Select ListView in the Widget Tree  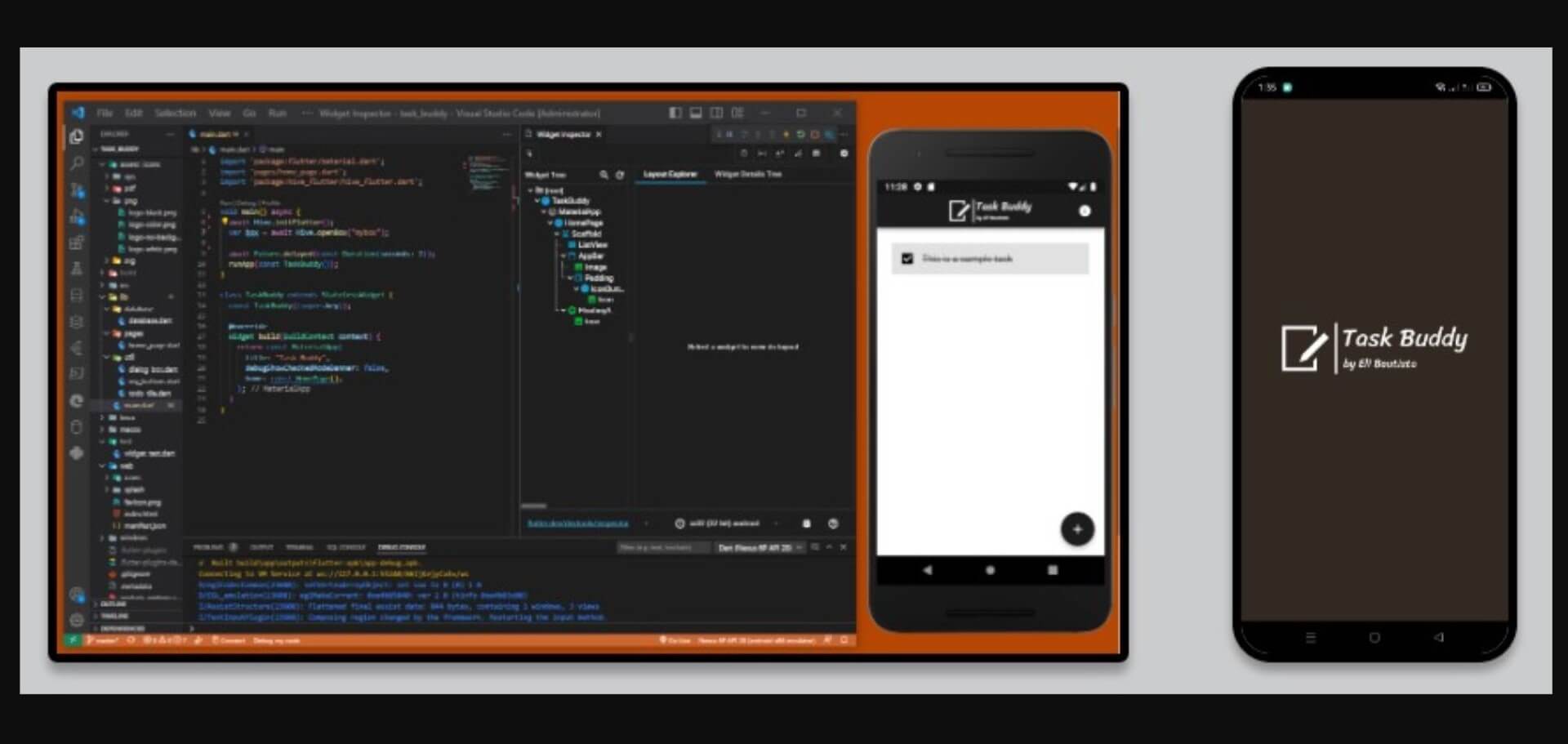click(592, 245)
